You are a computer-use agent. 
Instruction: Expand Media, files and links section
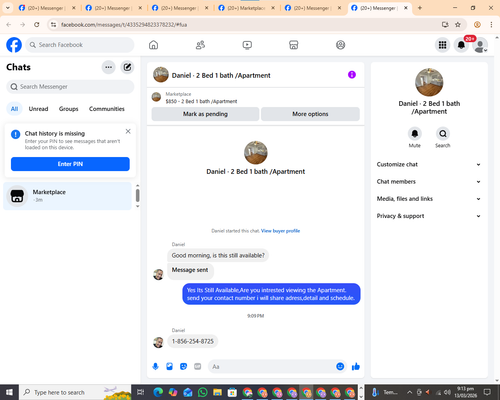tap(429, 199)
